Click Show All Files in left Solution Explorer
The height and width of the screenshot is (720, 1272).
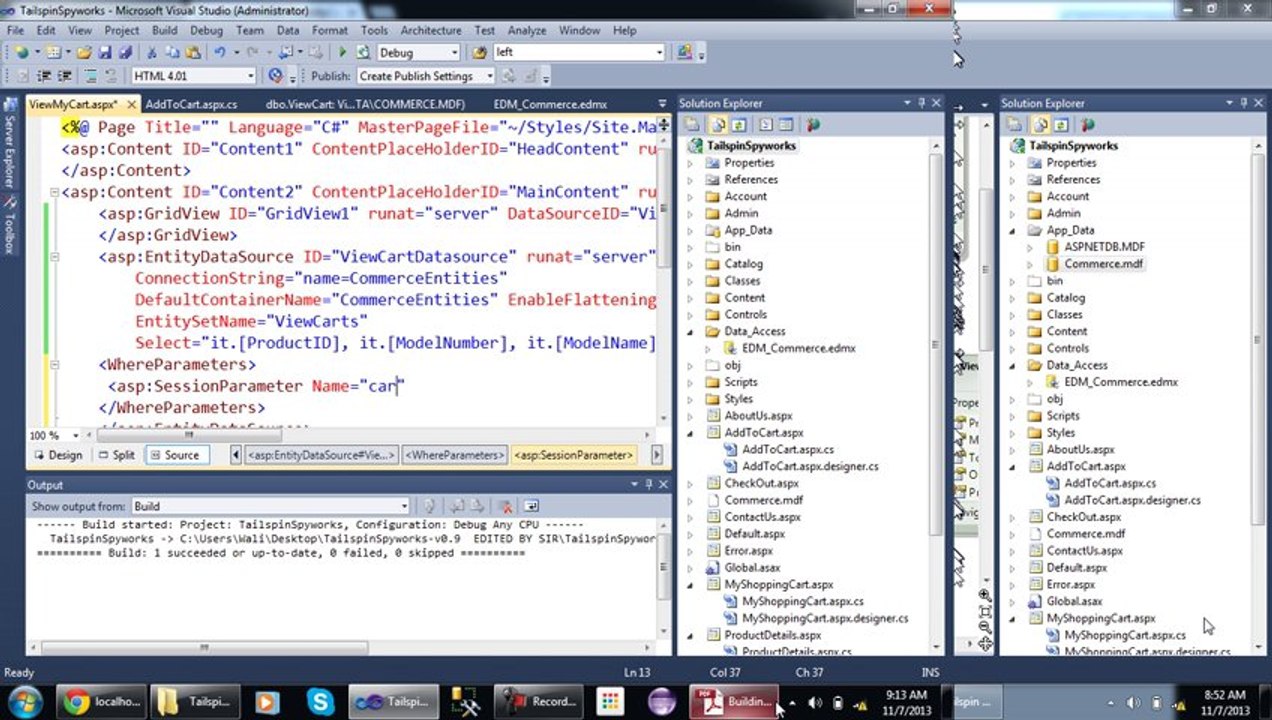click(x=718, y=125)
